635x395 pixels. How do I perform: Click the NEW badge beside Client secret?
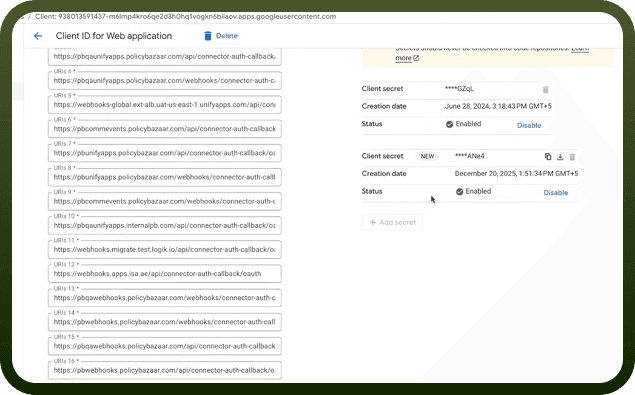coord(427,156)
